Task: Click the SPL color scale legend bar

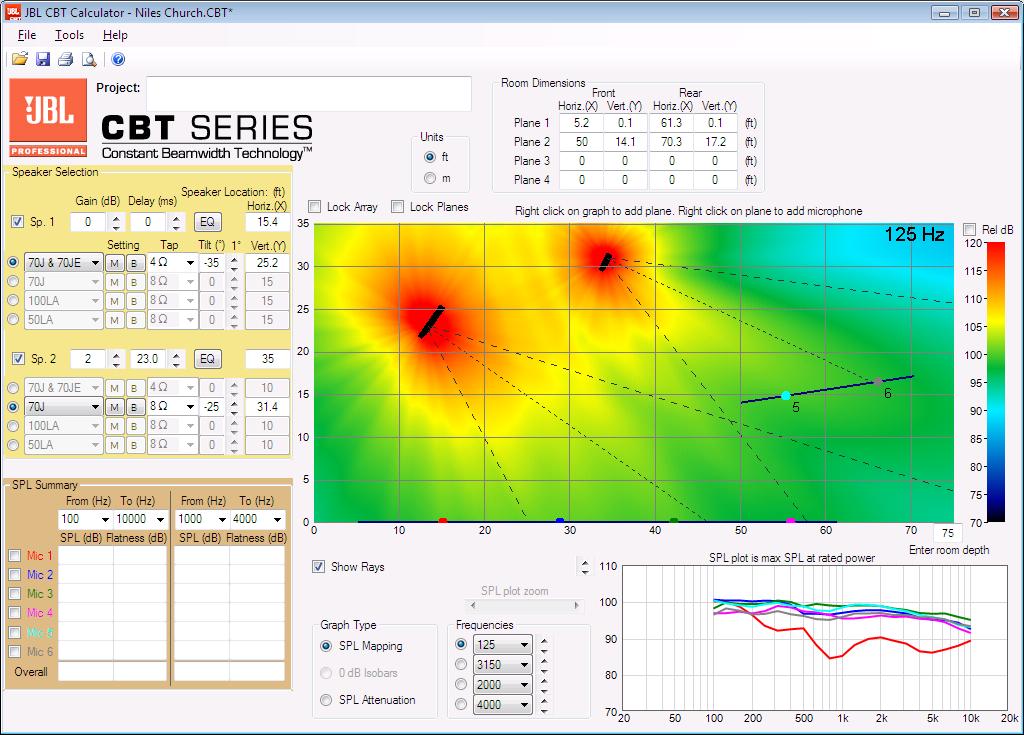Action: [996, 382]
